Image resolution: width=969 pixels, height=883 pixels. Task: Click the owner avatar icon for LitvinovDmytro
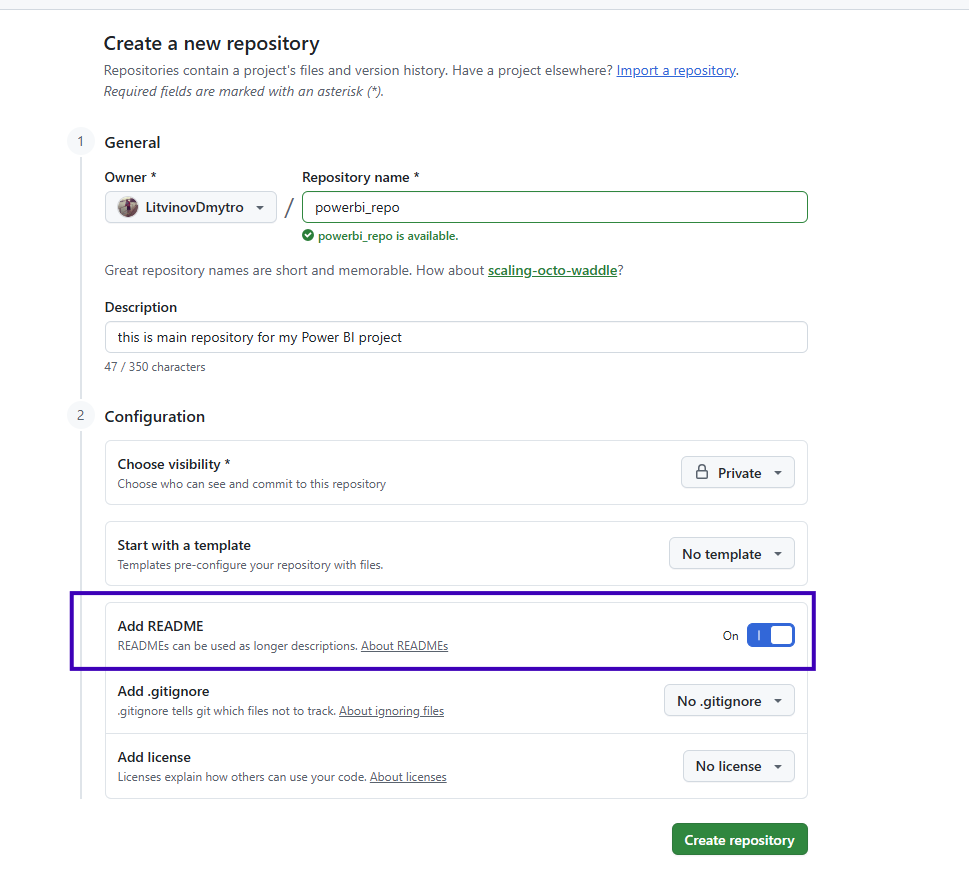click(128, 207)
